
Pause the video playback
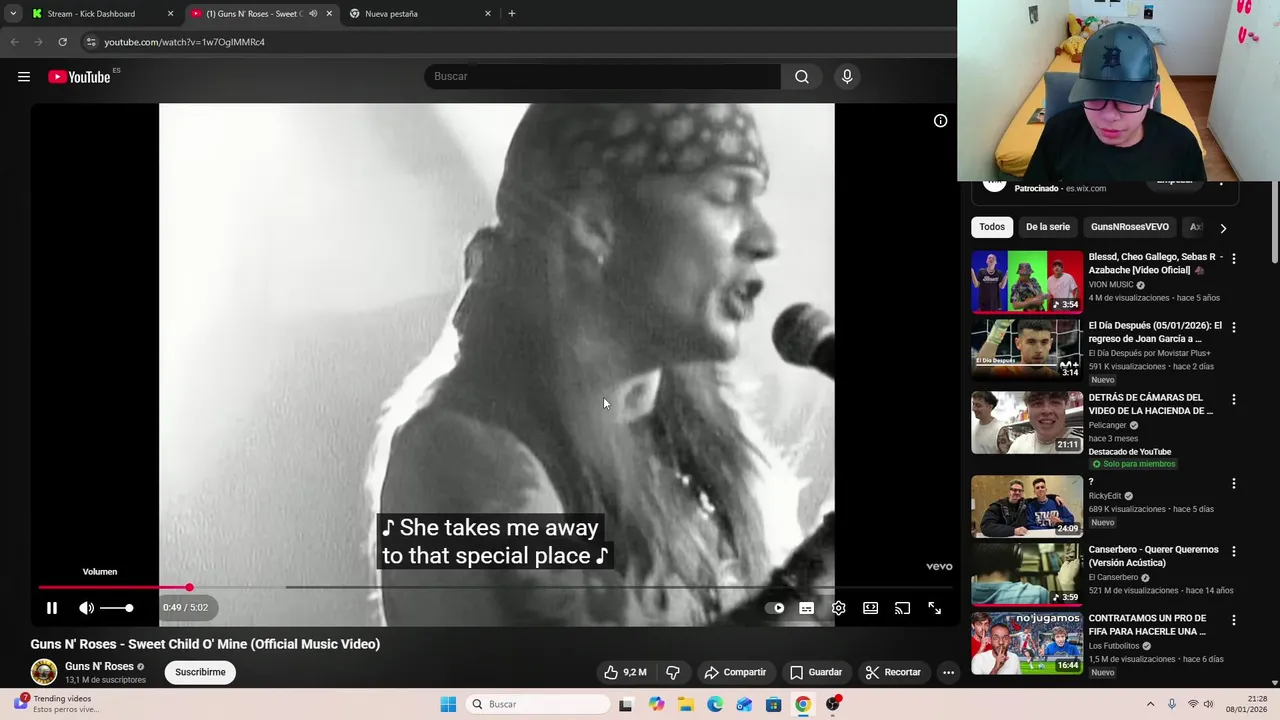point(52,608)
